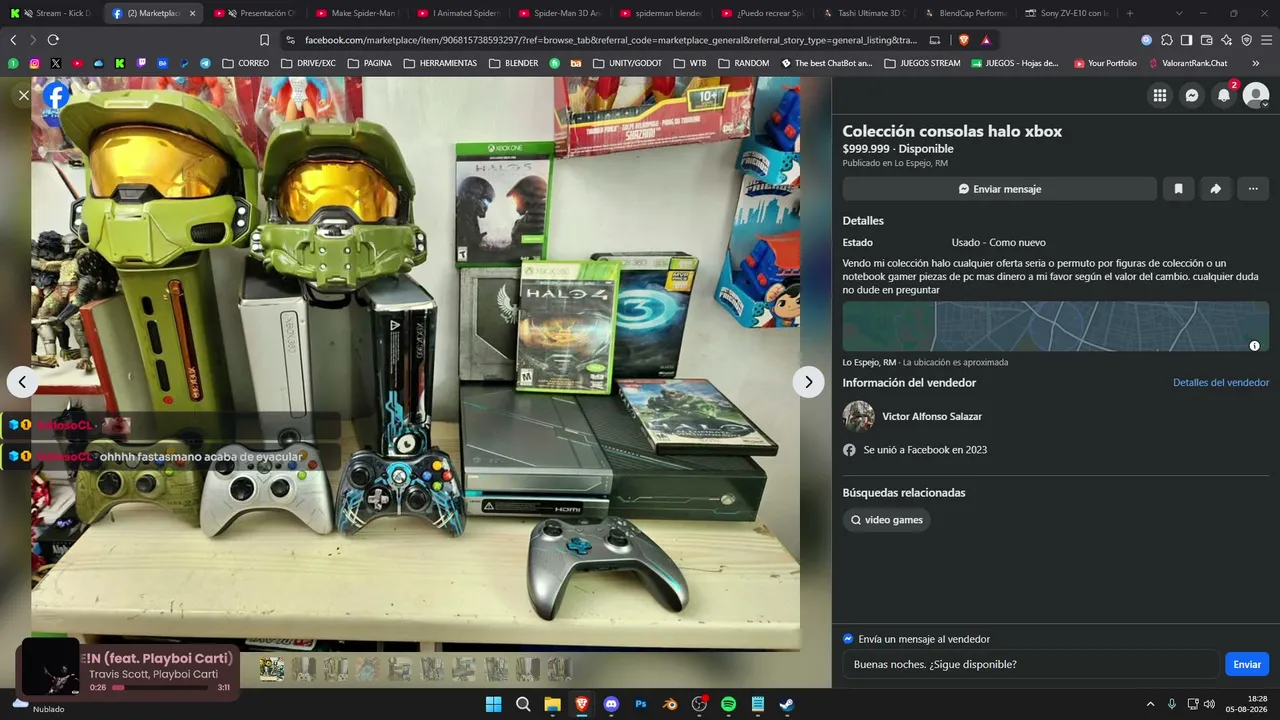This screenshot has height=720, width=1280.
Task: Open Steam from the taskbar
Action: (788, 704)
